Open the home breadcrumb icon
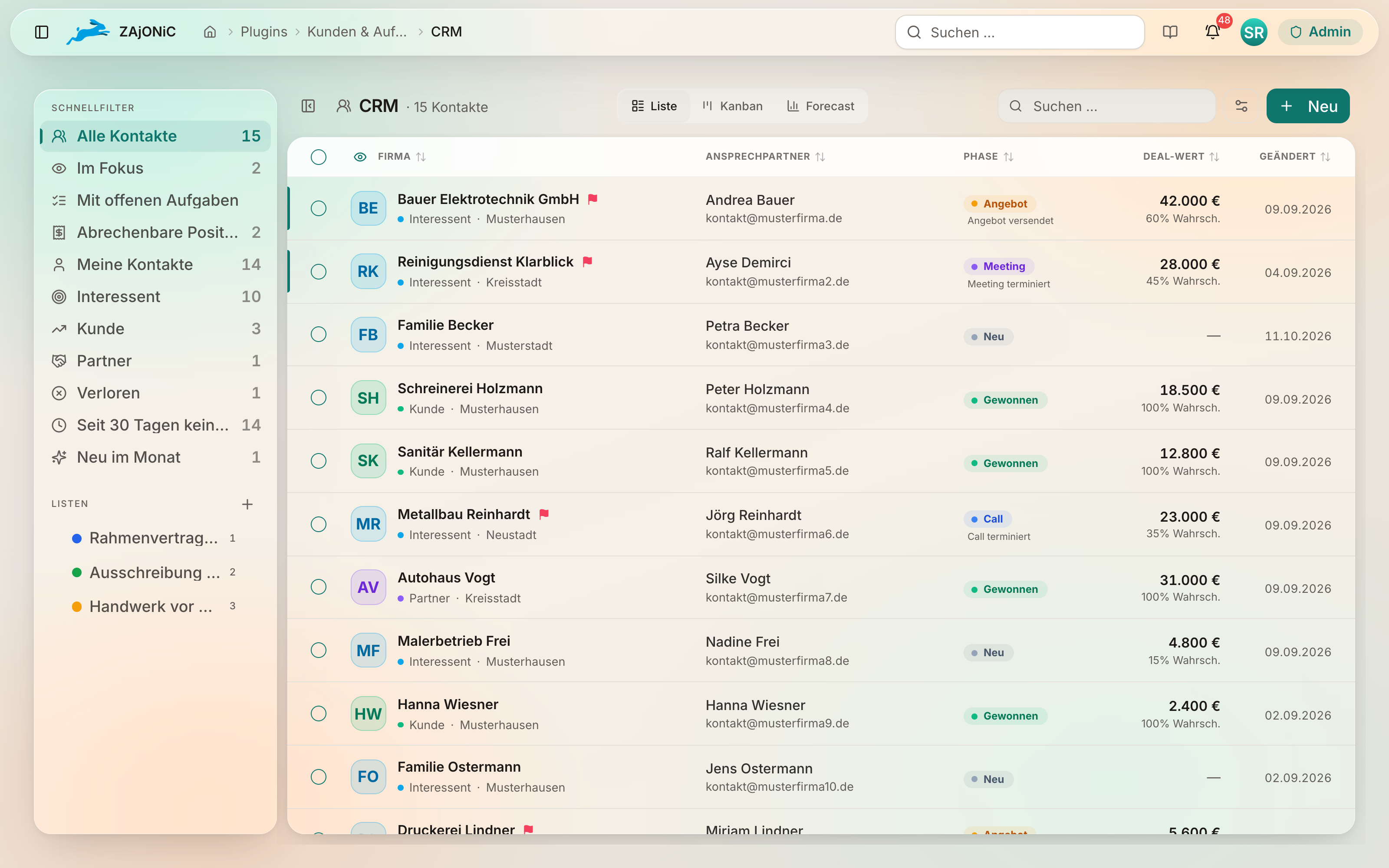 pos(210,32)
